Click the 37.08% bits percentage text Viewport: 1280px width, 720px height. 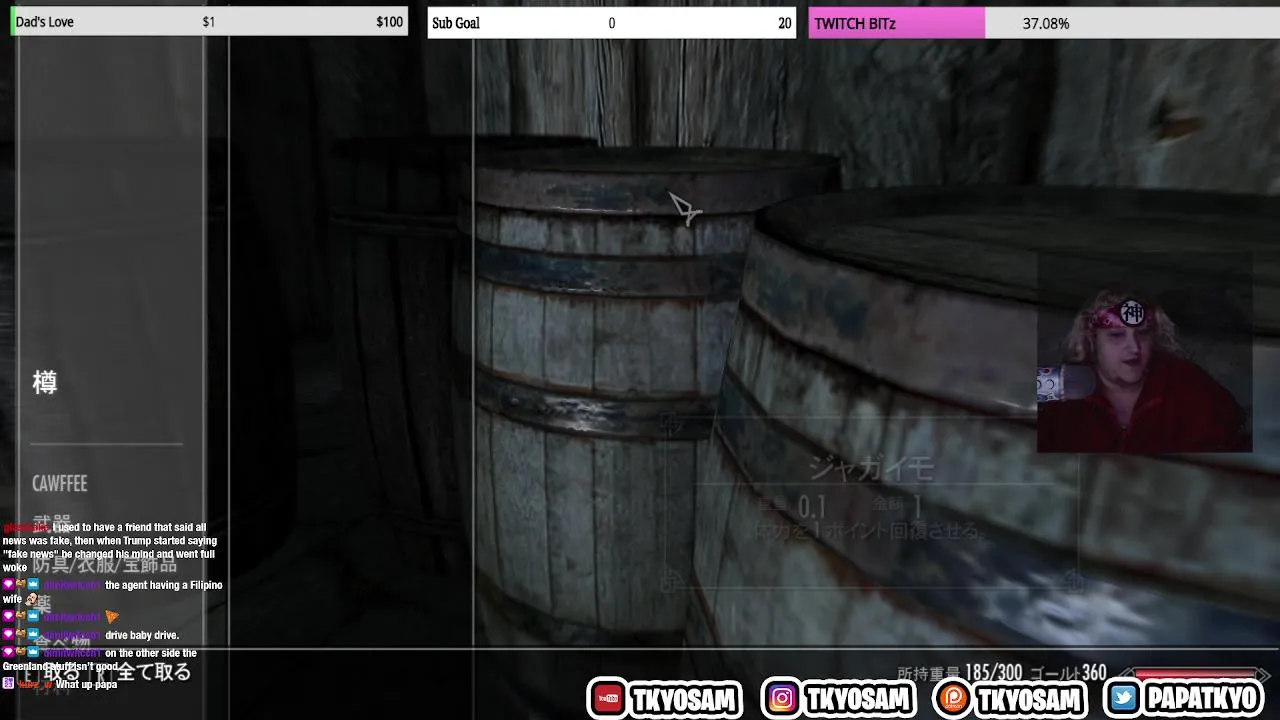pyautogui.click(x=1045, y=23)
